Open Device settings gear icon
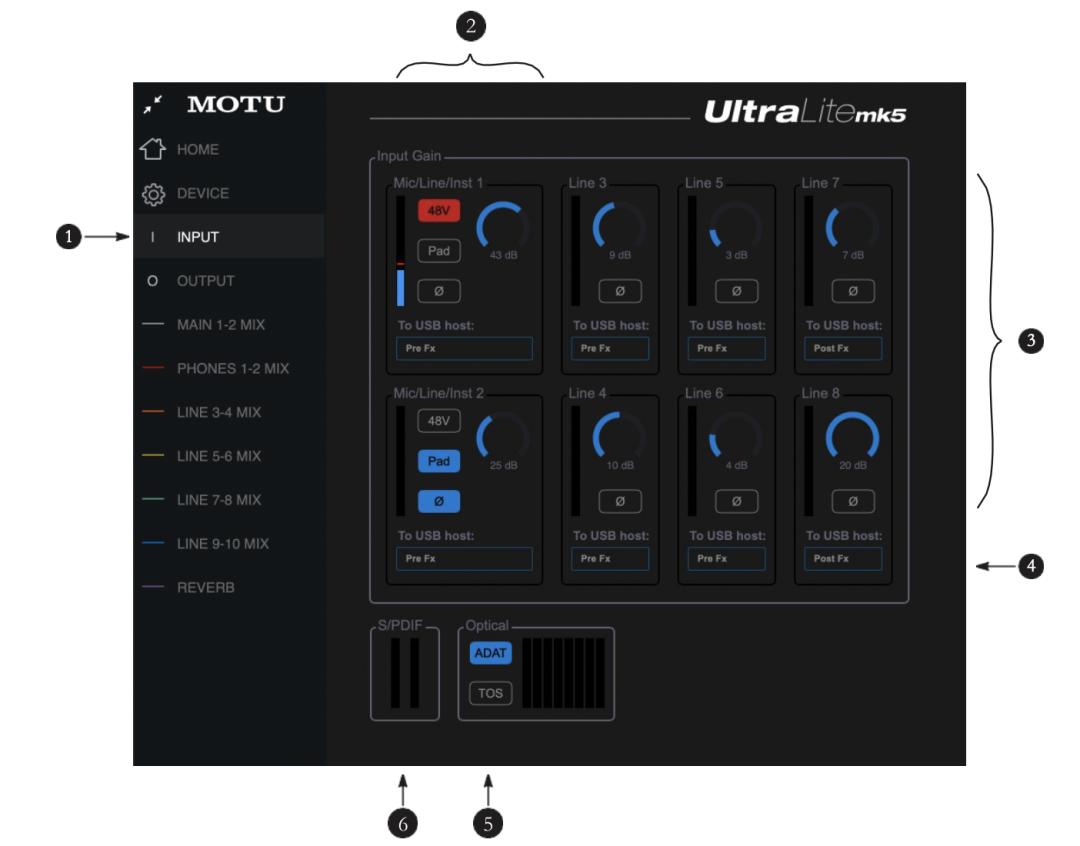 pyautogui.click(x=153, y=194)
